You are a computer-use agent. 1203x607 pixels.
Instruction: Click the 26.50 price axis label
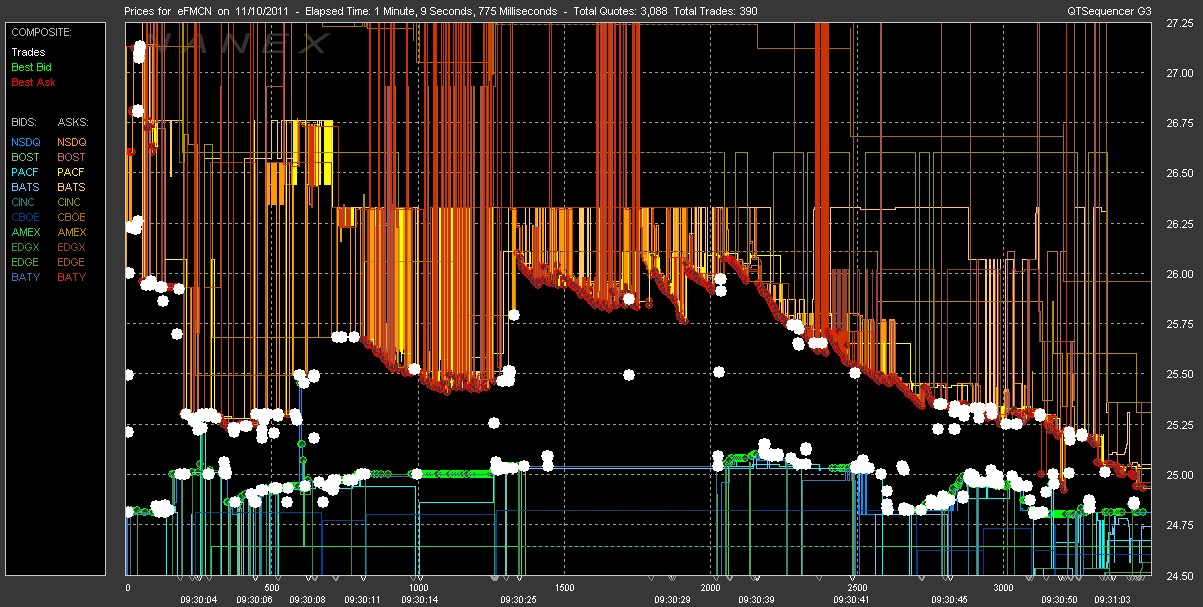(x=1179, y=173)
